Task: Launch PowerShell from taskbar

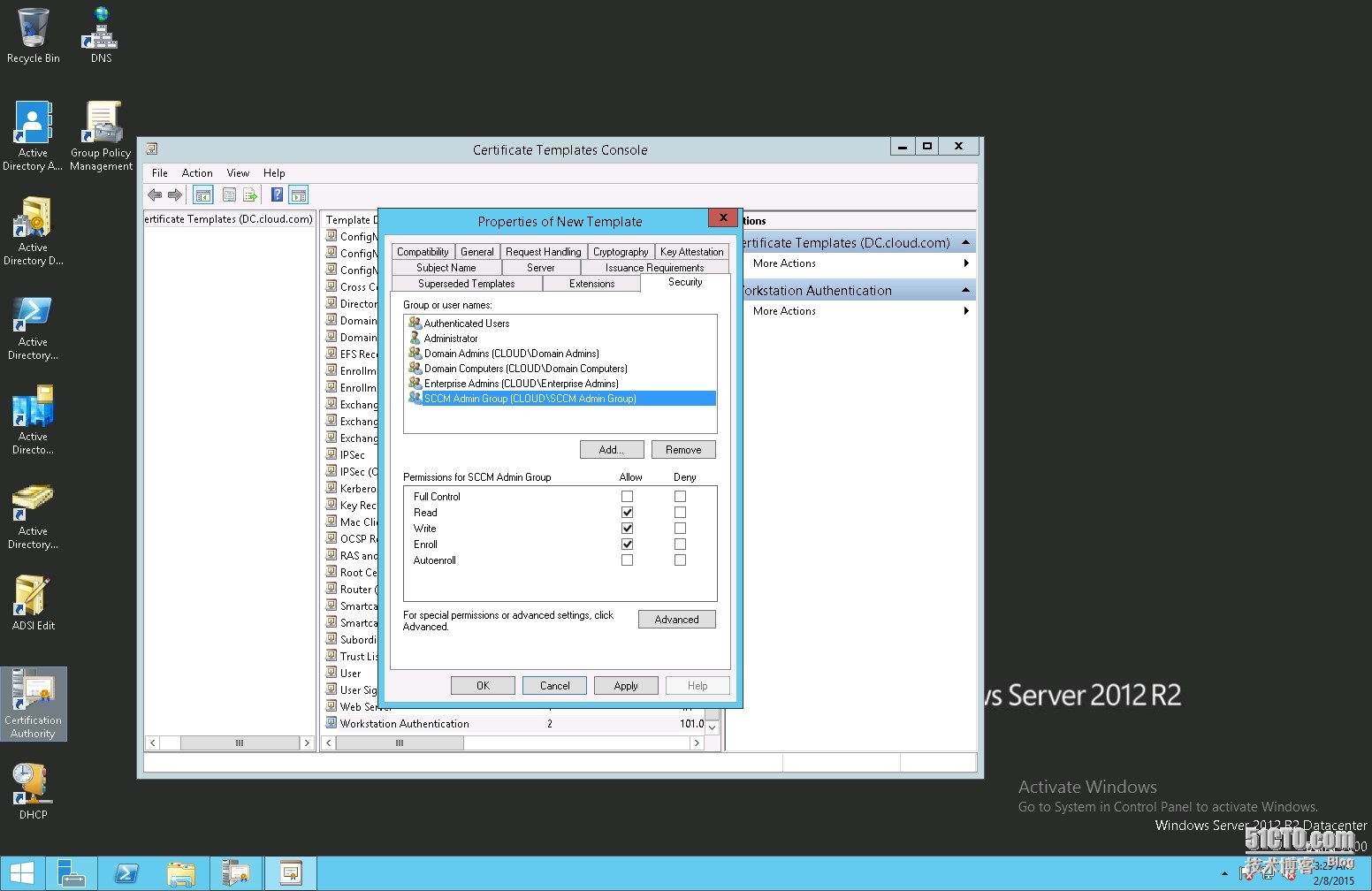Action: tap(126, 873)
